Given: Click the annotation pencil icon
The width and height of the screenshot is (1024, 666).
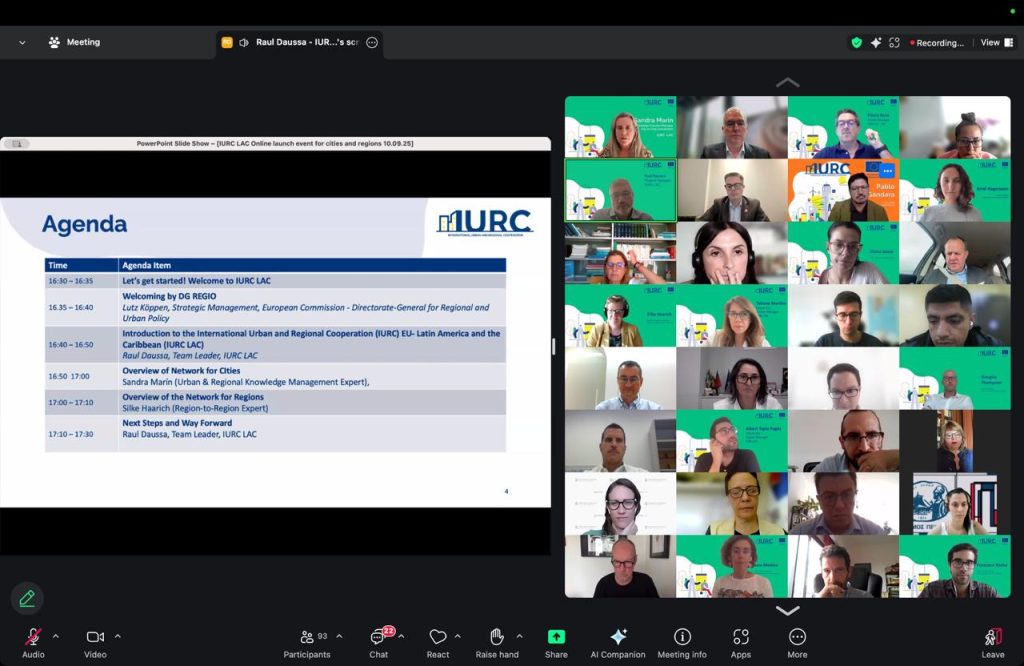Looking at the screenshot, I should coord(27,598).
